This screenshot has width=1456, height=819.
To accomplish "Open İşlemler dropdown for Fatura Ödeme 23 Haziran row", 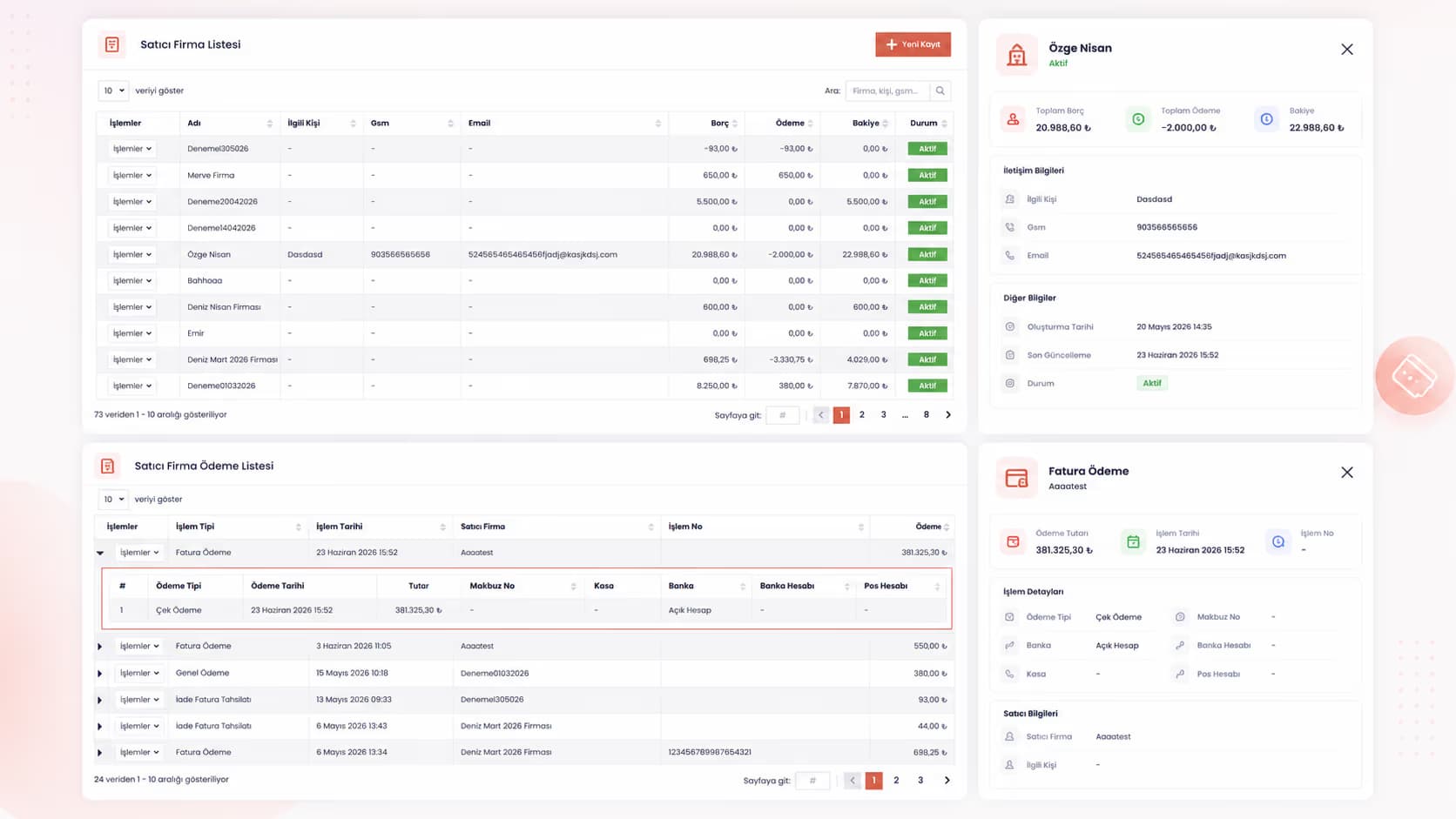I will 139,553.
